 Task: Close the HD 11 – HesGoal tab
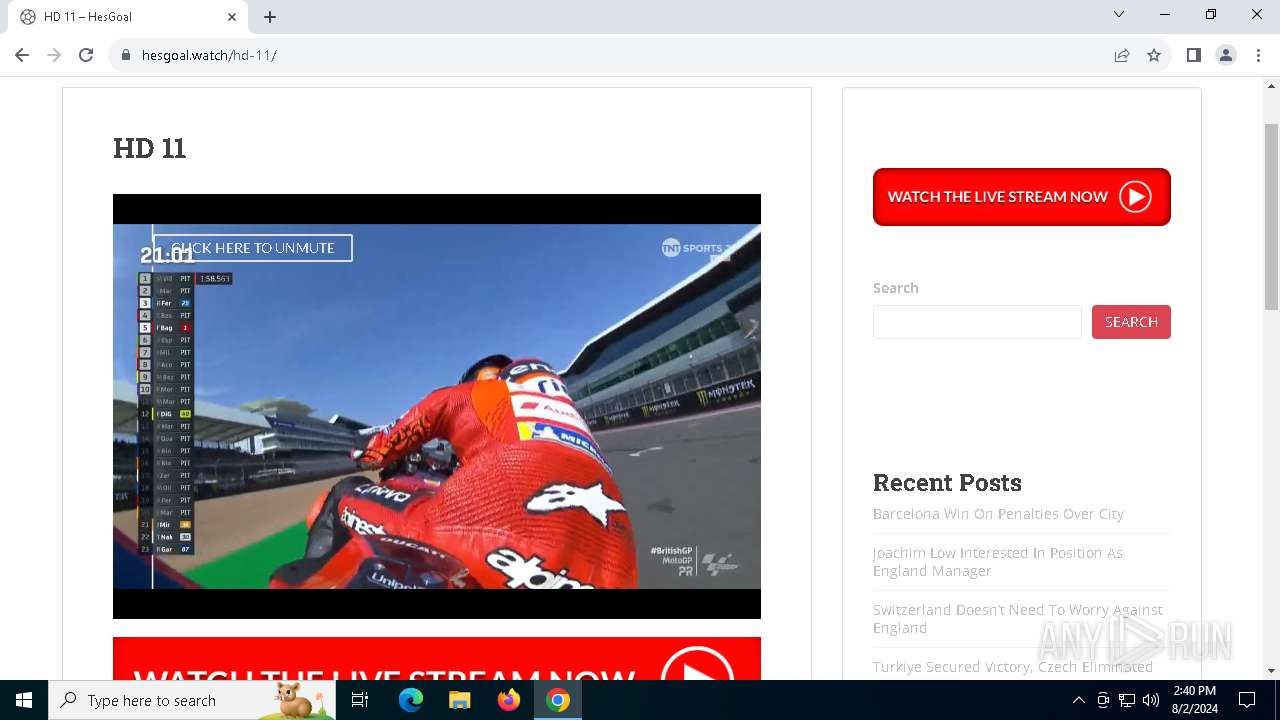tap(232, 17)
